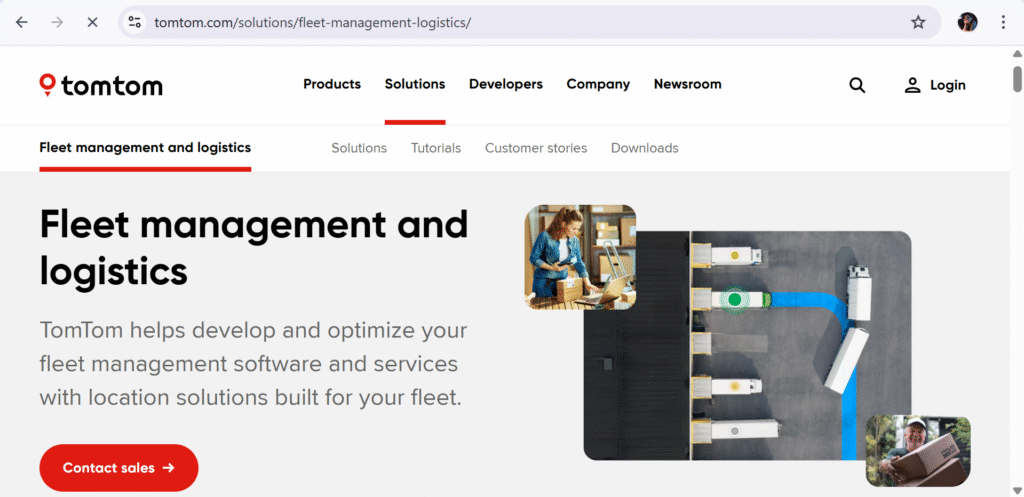The width and height of the screenshot is (1024, 497).
Task: Stop page loading with X icon
Action: pos(92,22)
